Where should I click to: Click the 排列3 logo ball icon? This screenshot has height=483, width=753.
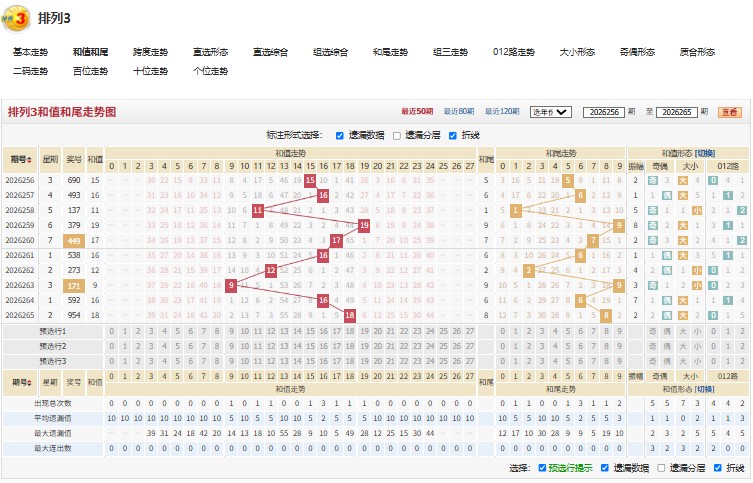[x=16, y=19]
